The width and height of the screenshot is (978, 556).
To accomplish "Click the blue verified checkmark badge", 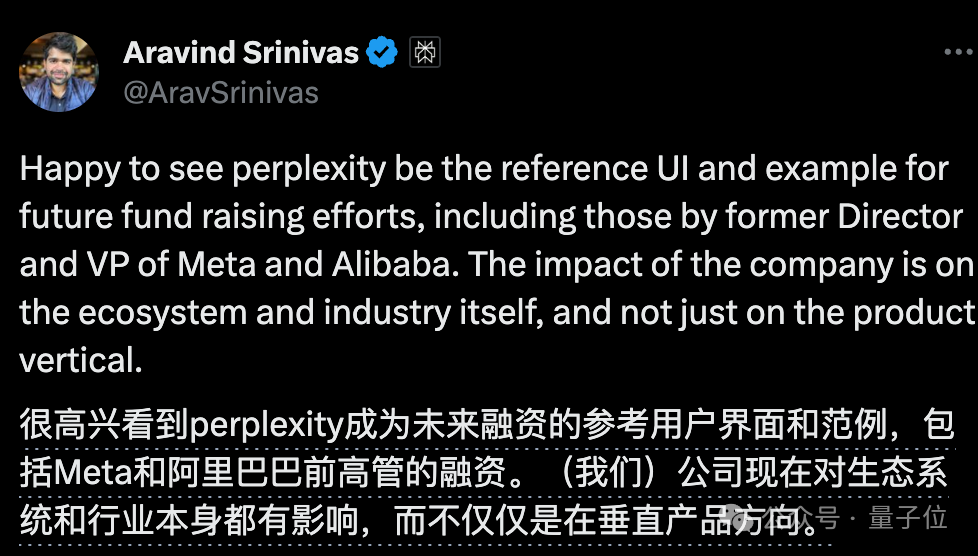I will [383, 53].
